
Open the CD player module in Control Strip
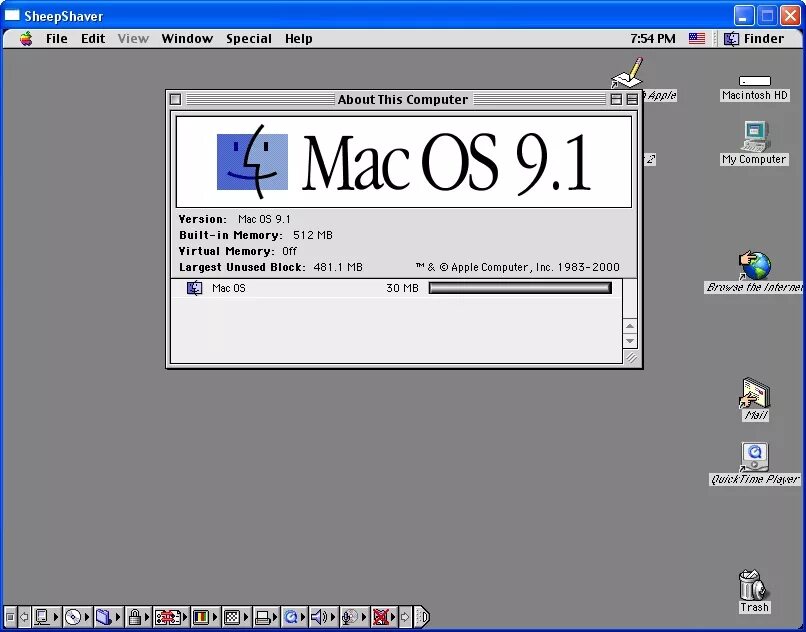pyautogui.click(x=72, y=617)
